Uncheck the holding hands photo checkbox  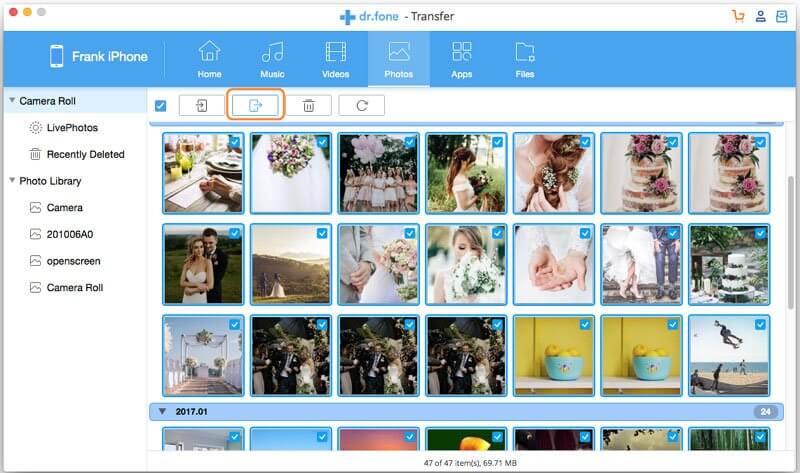point(585,233)
